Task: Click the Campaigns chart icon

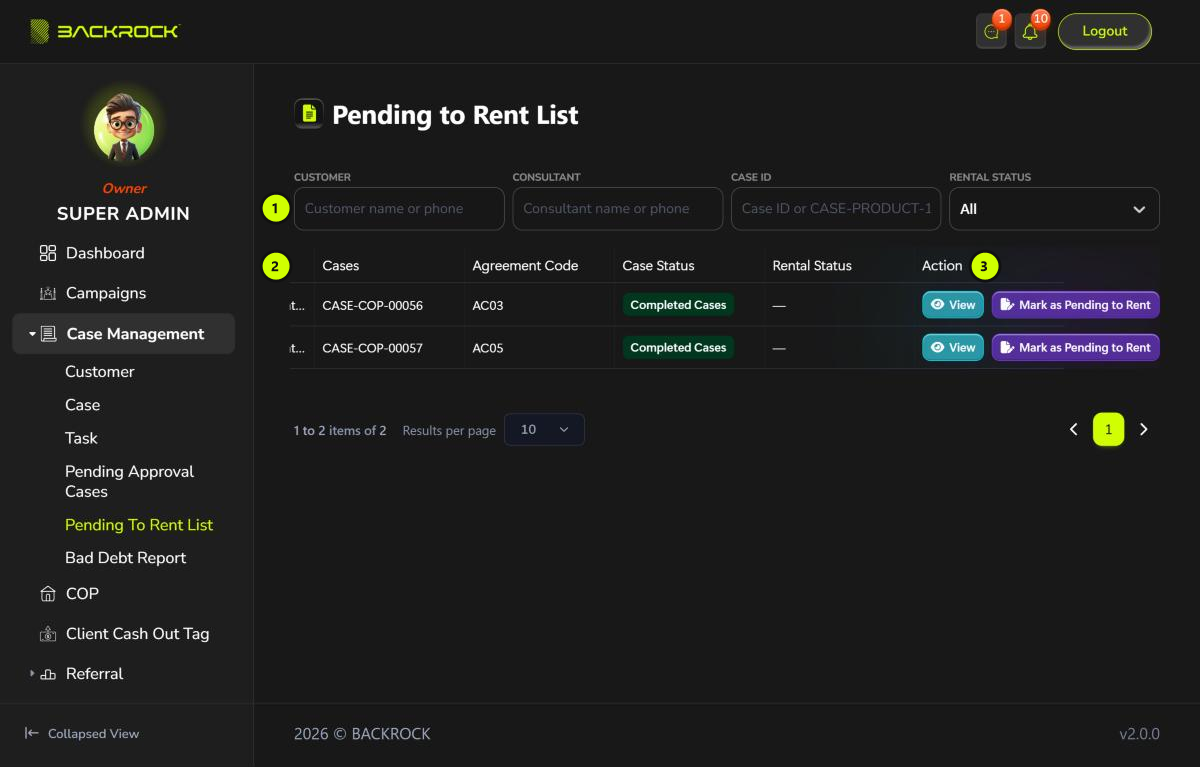Action: (x=48, y=293)
